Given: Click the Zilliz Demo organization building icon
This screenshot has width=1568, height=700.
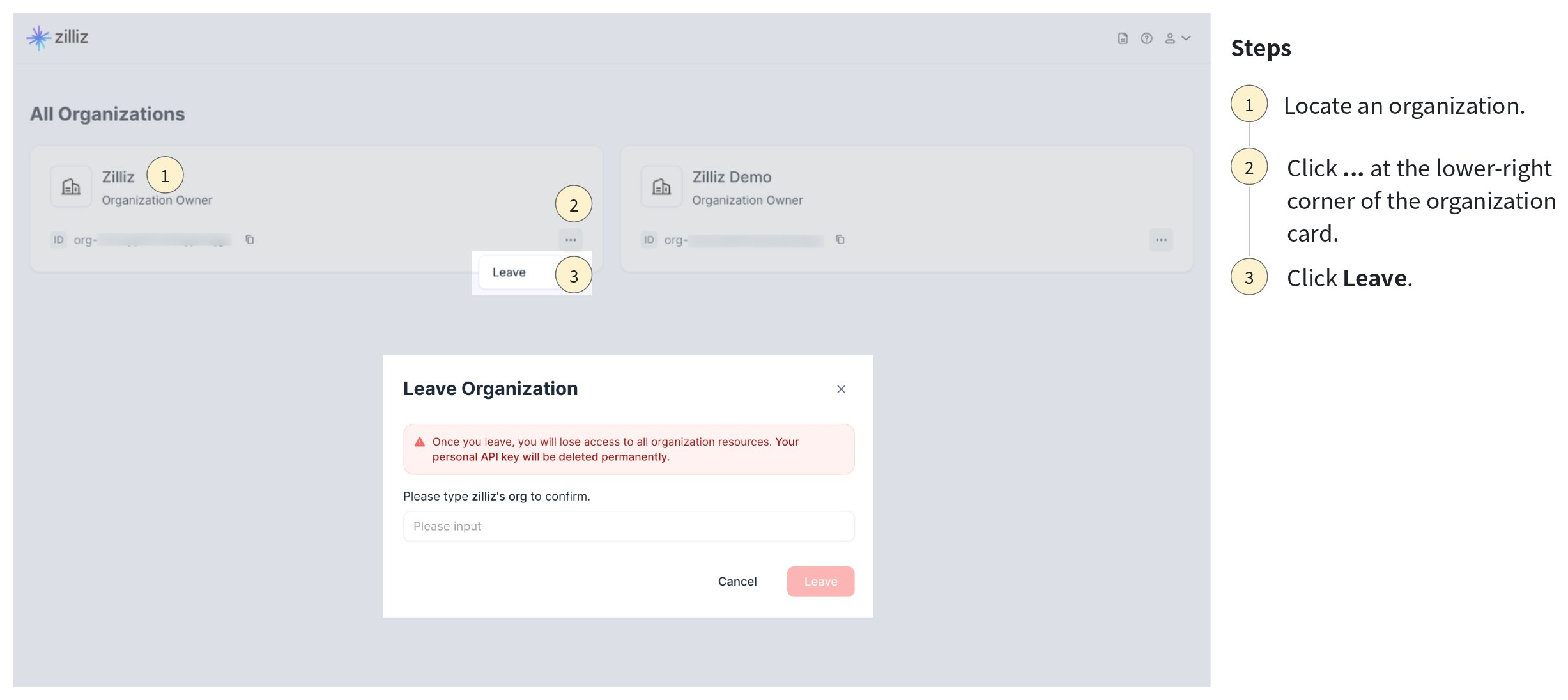Looking at the screenshot, I should click(661, 187).
